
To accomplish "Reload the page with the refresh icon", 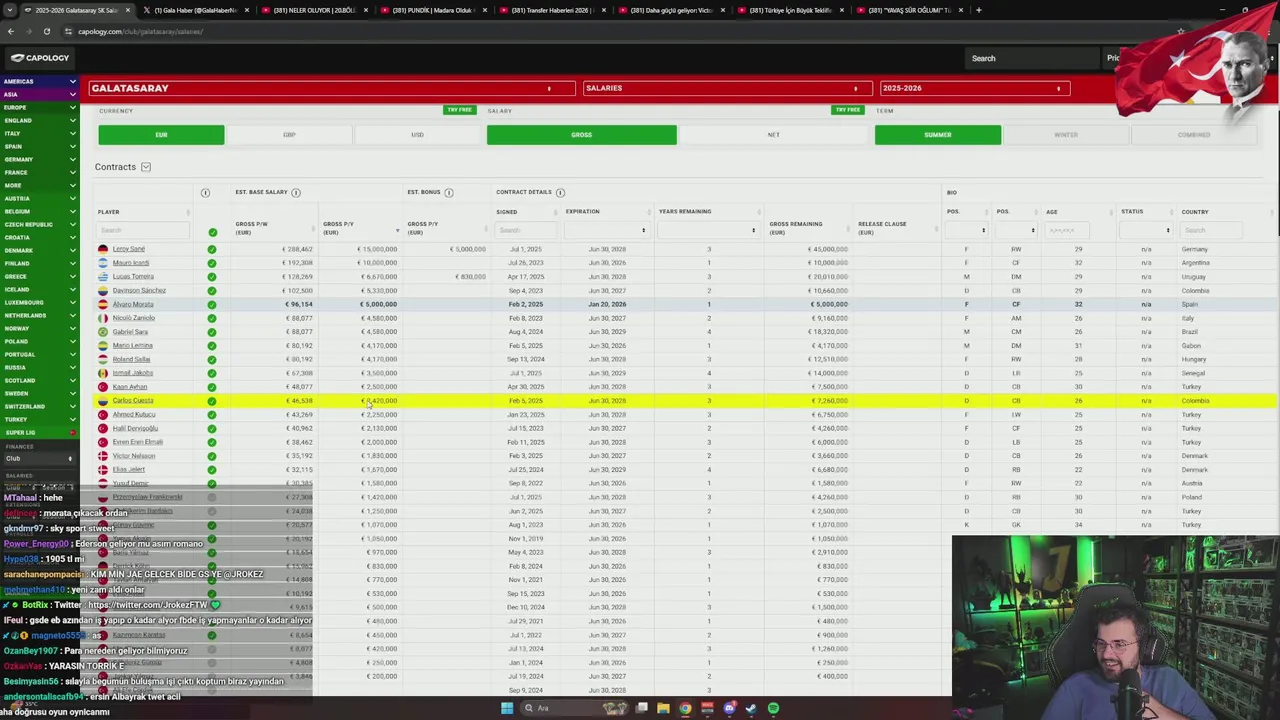I will 46,31.
